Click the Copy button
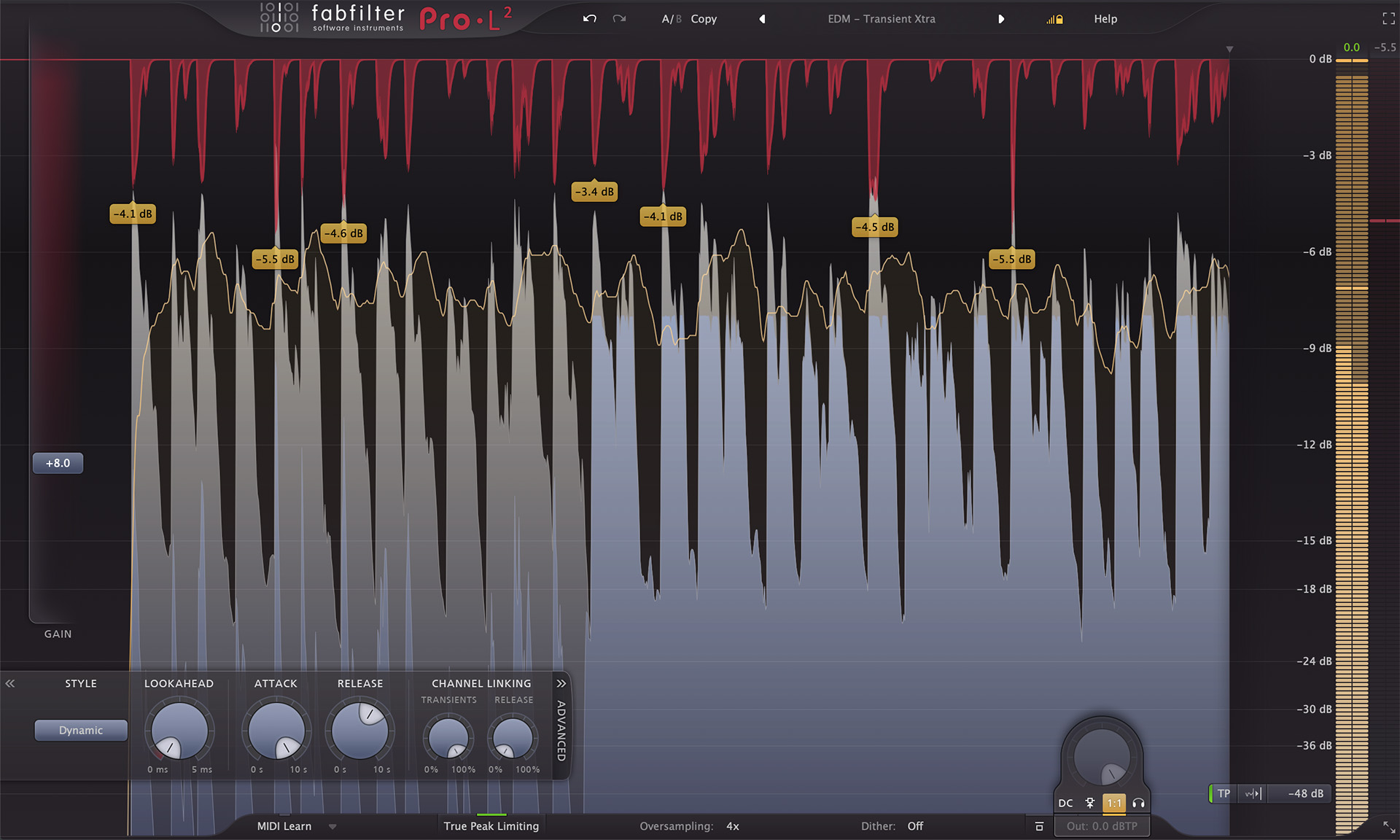This screenshot has height=840, width=1400. click(x=704, y=19)
